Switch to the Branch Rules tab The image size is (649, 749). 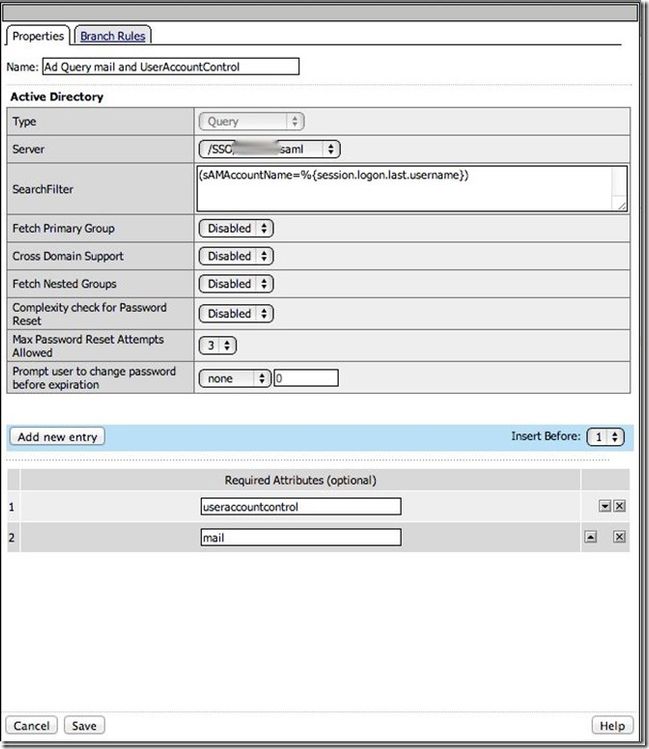coord(113,36)
